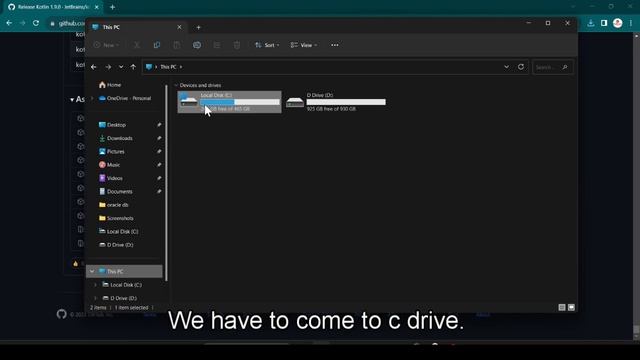The image size is (640, 360).
Task: Open the See more ellipsis menu
Action: tap(335, 45)
